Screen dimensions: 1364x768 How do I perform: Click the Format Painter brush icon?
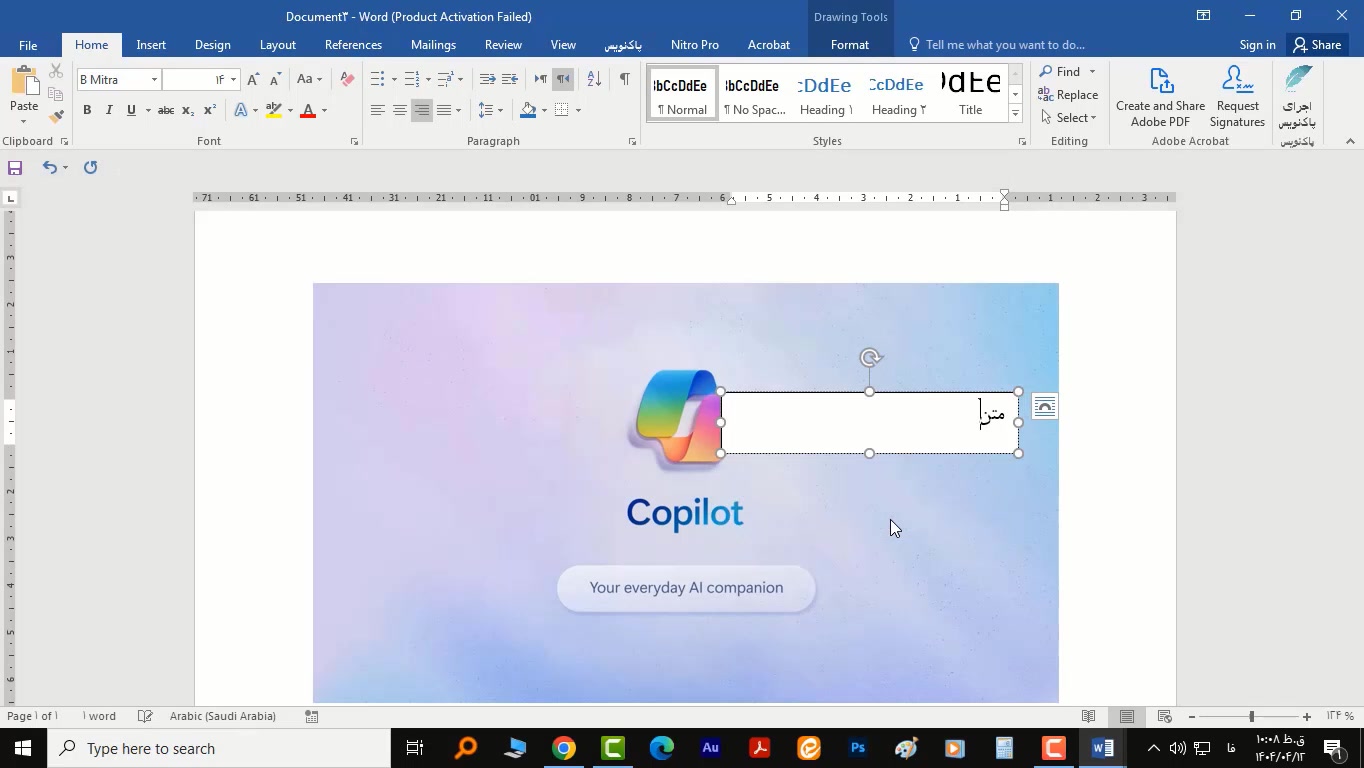tap(56, 117)
